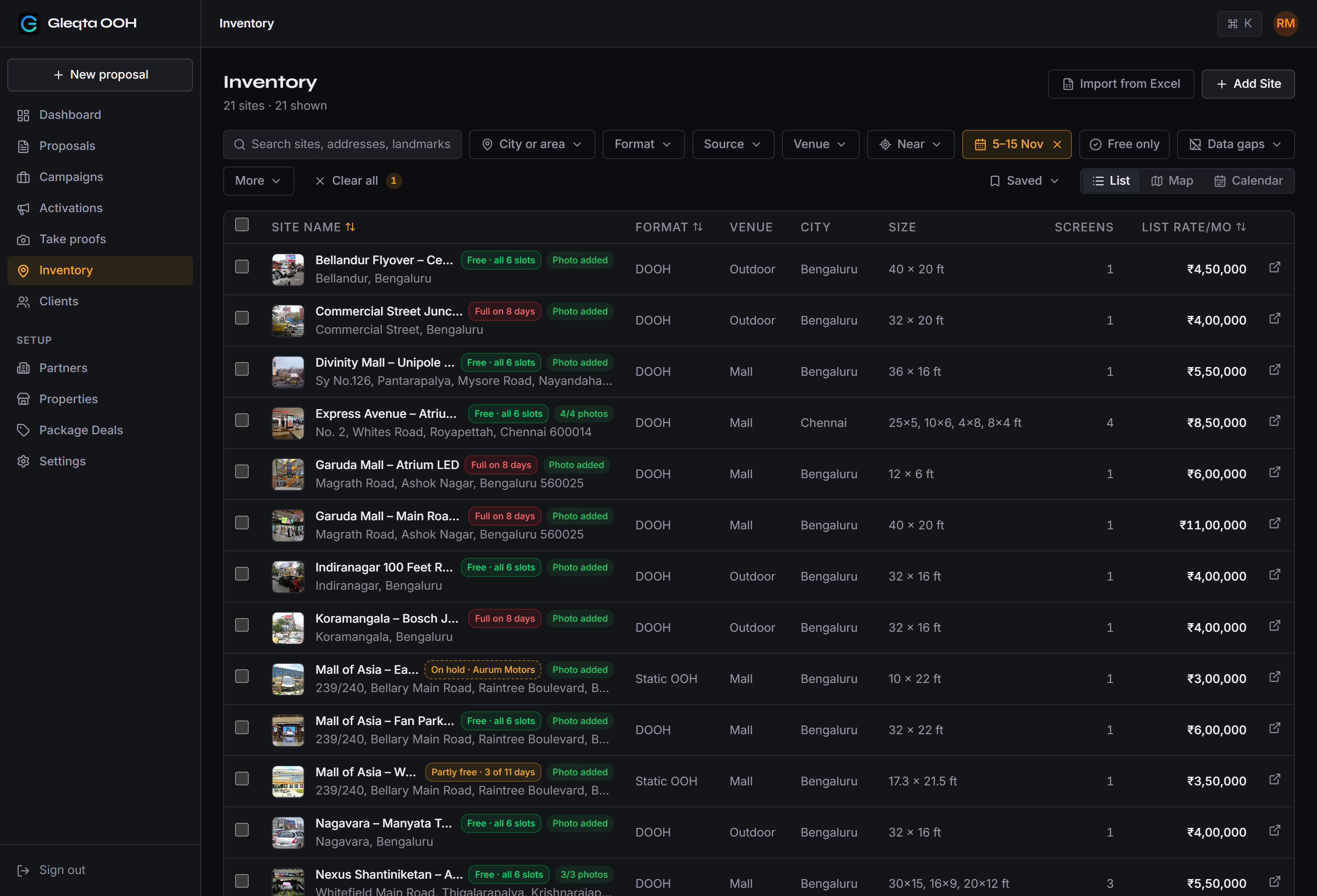Open external link icon for Garuda Mall – Atrium LED

tap(1274, 472)
